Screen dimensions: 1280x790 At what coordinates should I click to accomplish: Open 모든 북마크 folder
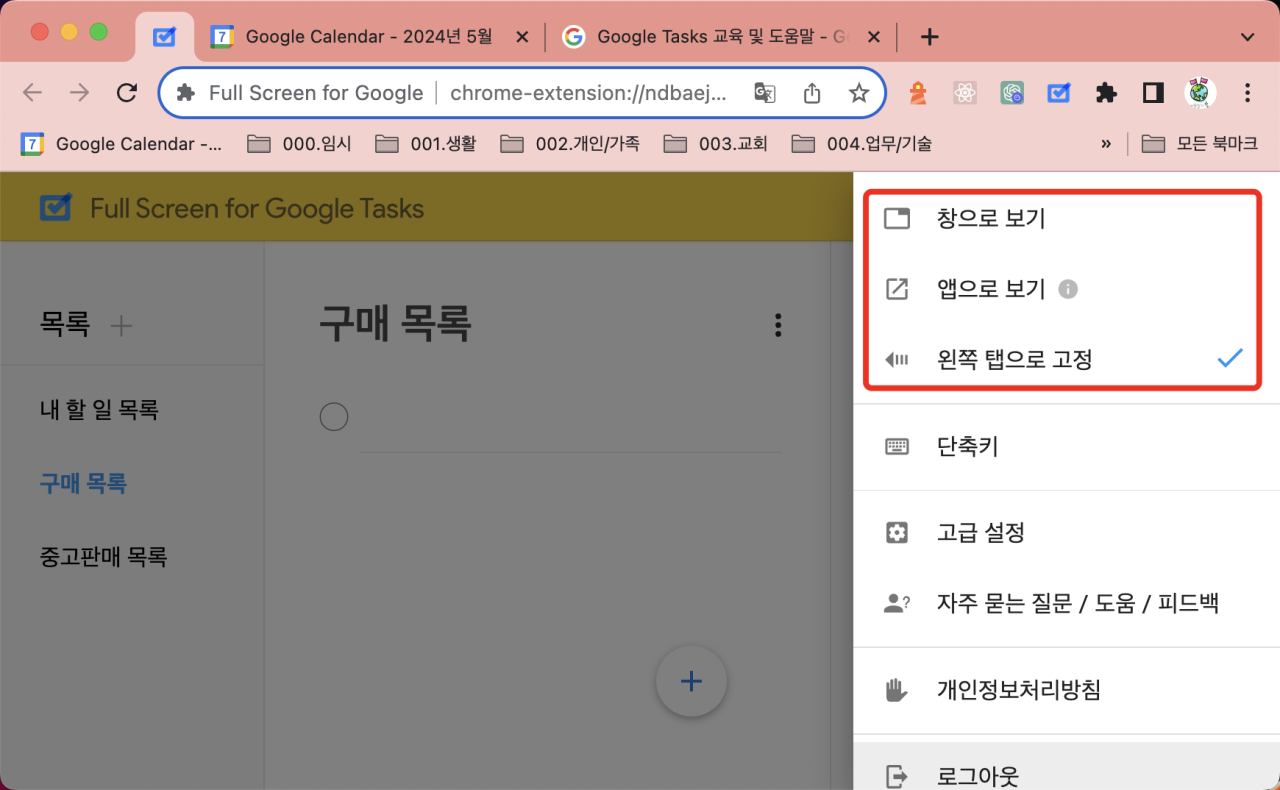(x=1199, y=144)
